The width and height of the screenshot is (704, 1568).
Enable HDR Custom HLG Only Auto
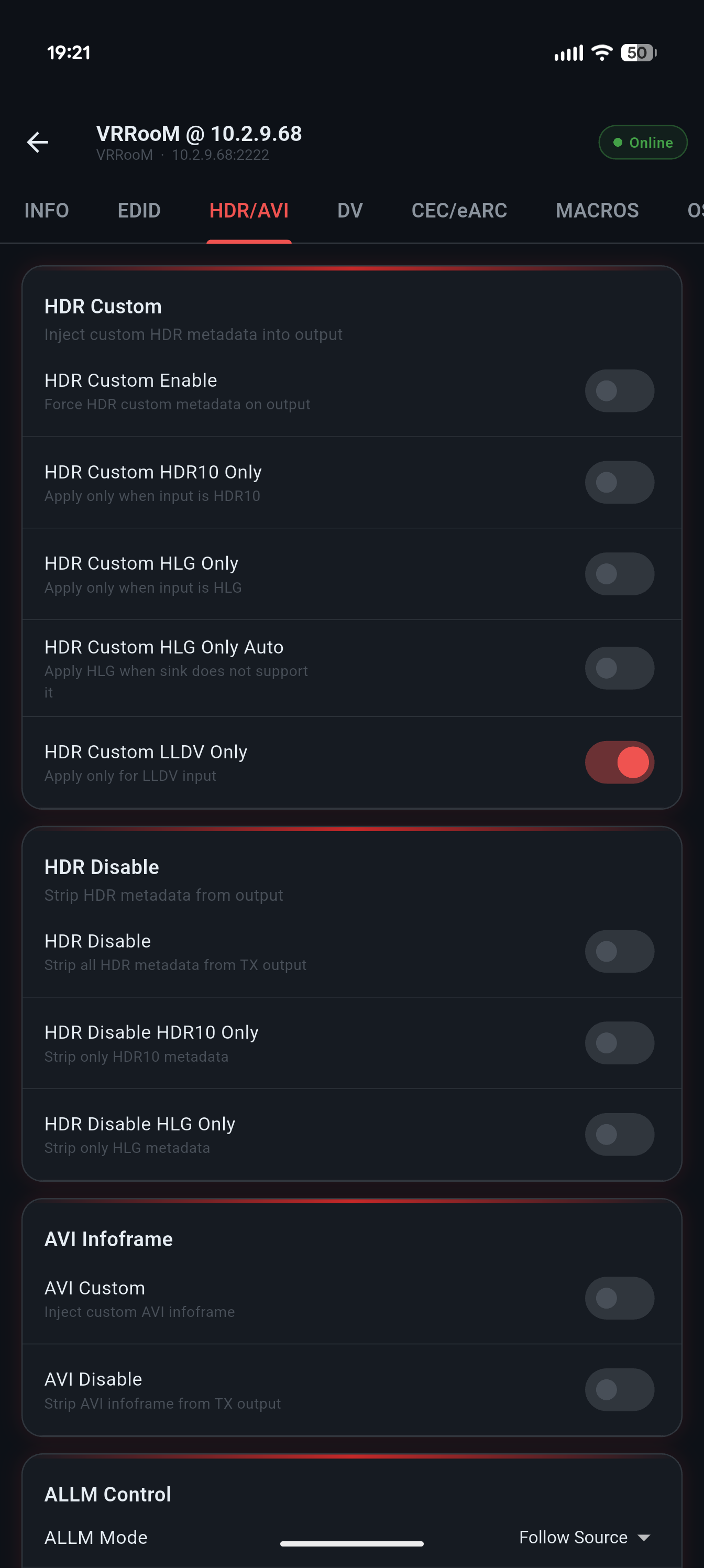pos(620,668)
